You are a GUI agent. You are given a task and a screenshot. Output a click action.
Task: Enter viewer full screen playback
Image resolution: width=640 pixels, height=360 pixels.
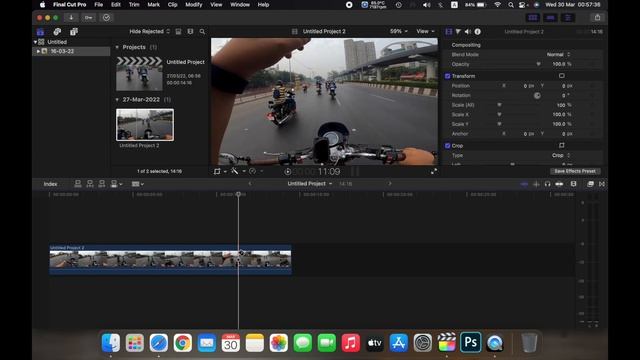[434, 171]
